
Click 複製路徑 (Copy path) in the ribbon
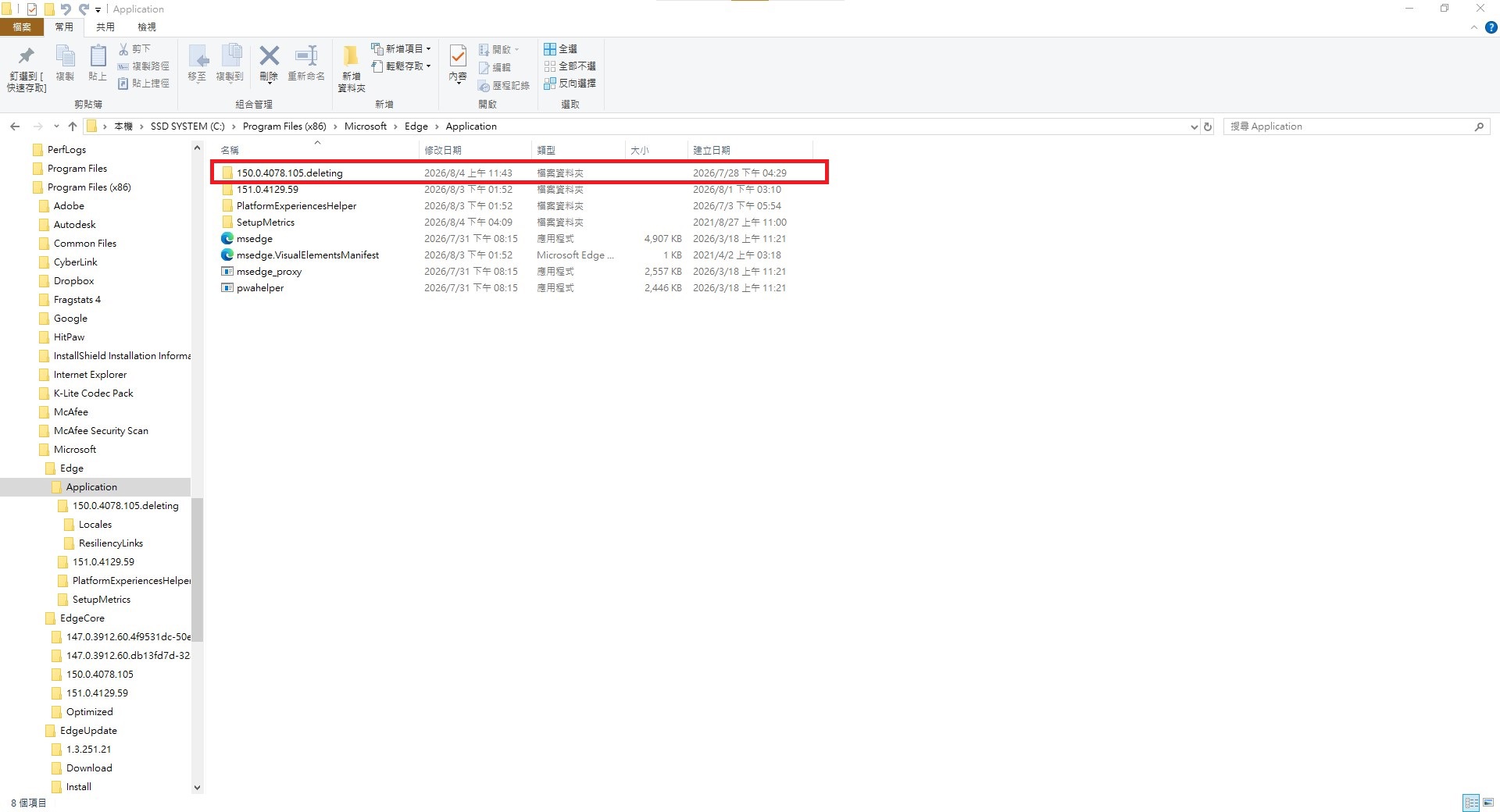click(x=143, y=66)
